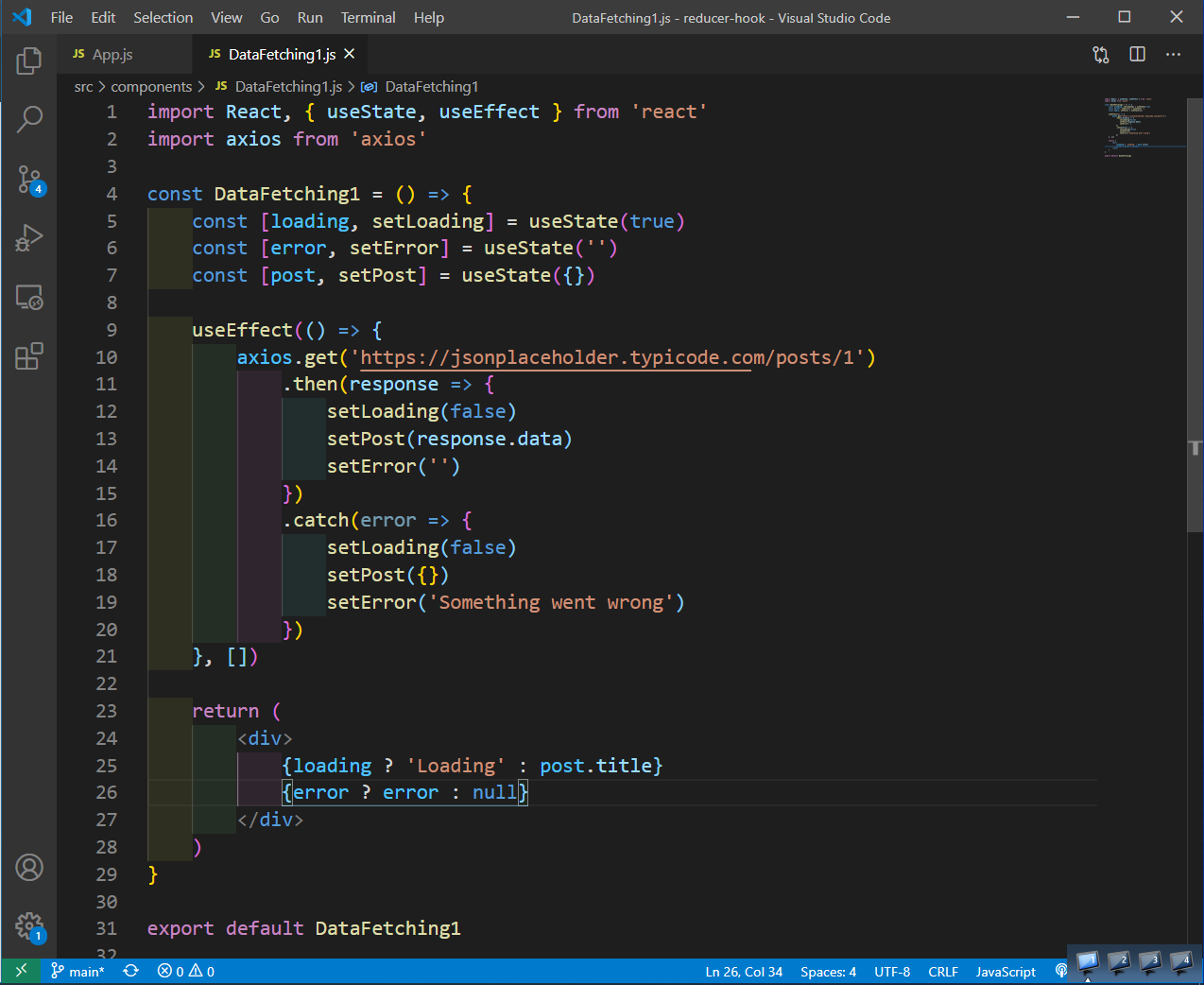Click line number 10 in the gutter
1204x985 pixels.
point(107,357)
